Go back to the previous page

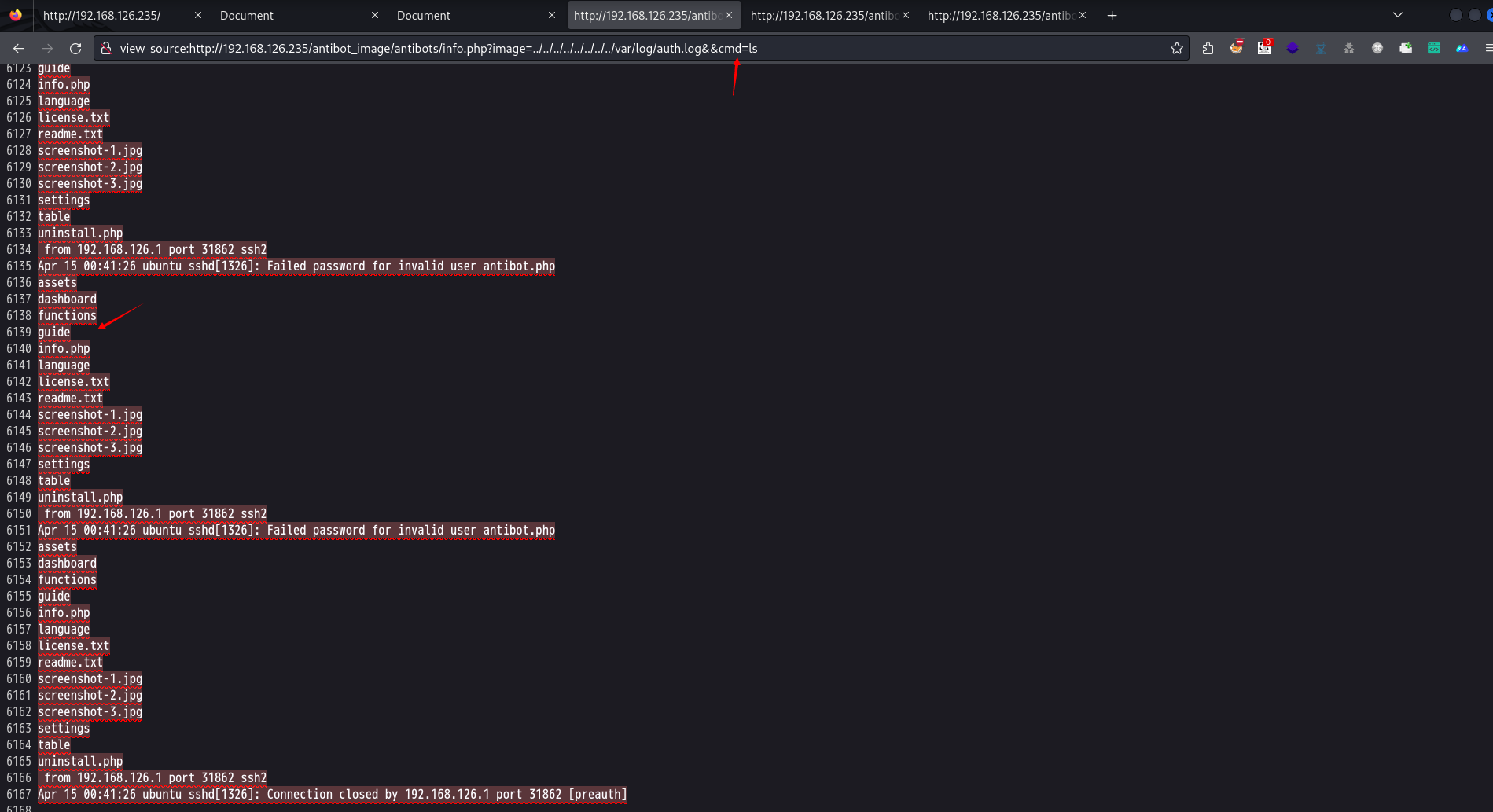pyautogui.click(x=19, y=48)
